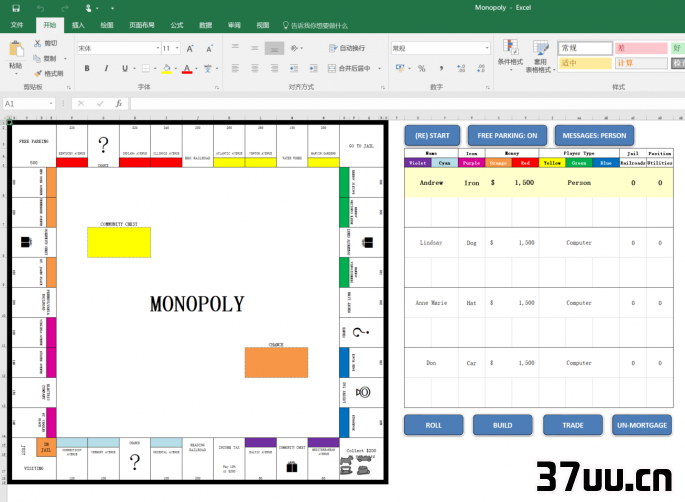
Task: Open Format as Table menu
Action: [x=540, y=56]
